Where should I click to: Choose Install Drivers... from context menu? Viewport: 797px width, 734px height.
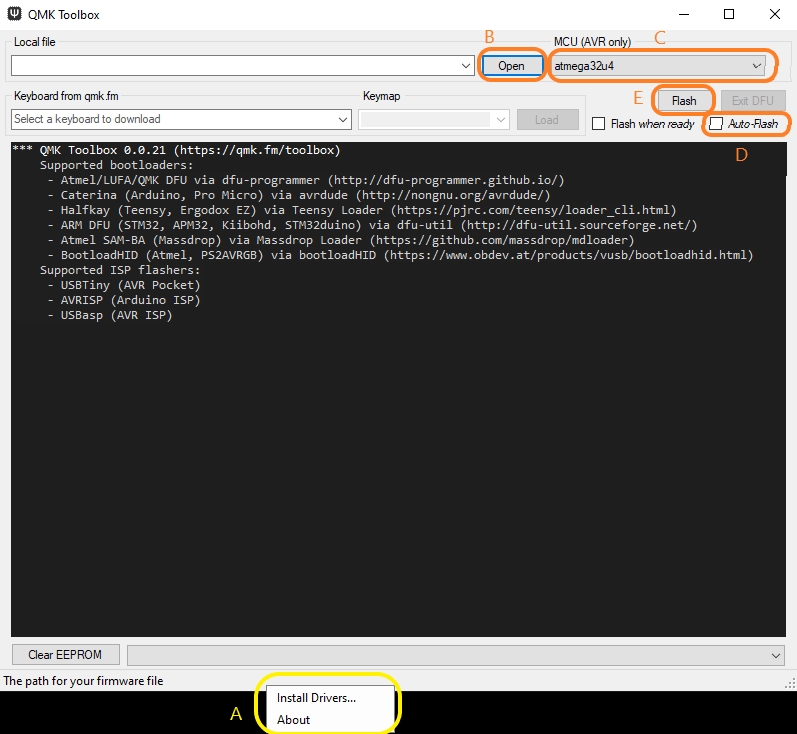(316, 698)
